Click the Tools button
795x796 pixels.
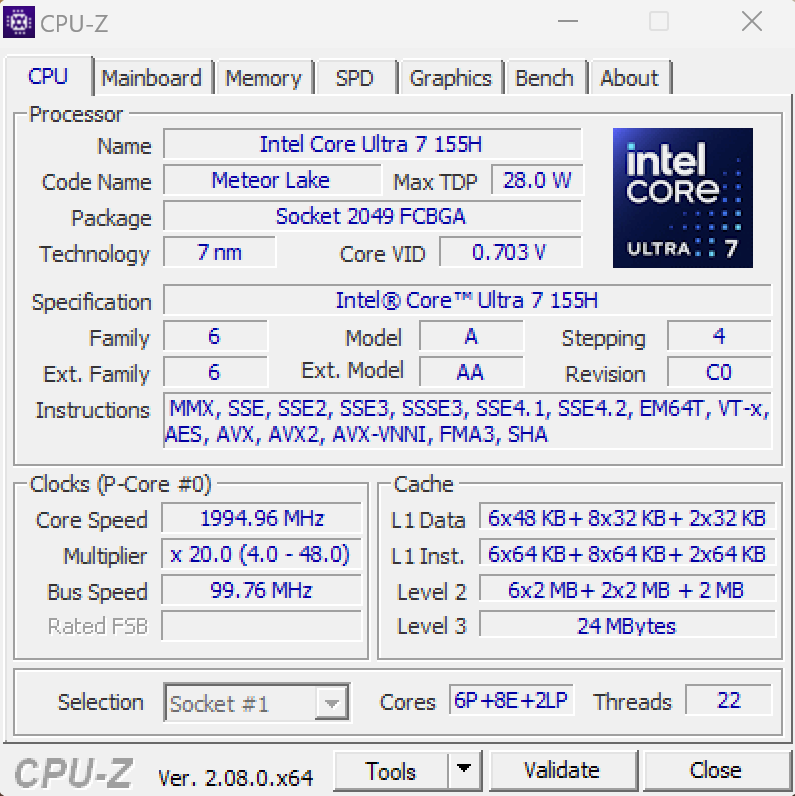pyautogui.click(x=390, y=771)
